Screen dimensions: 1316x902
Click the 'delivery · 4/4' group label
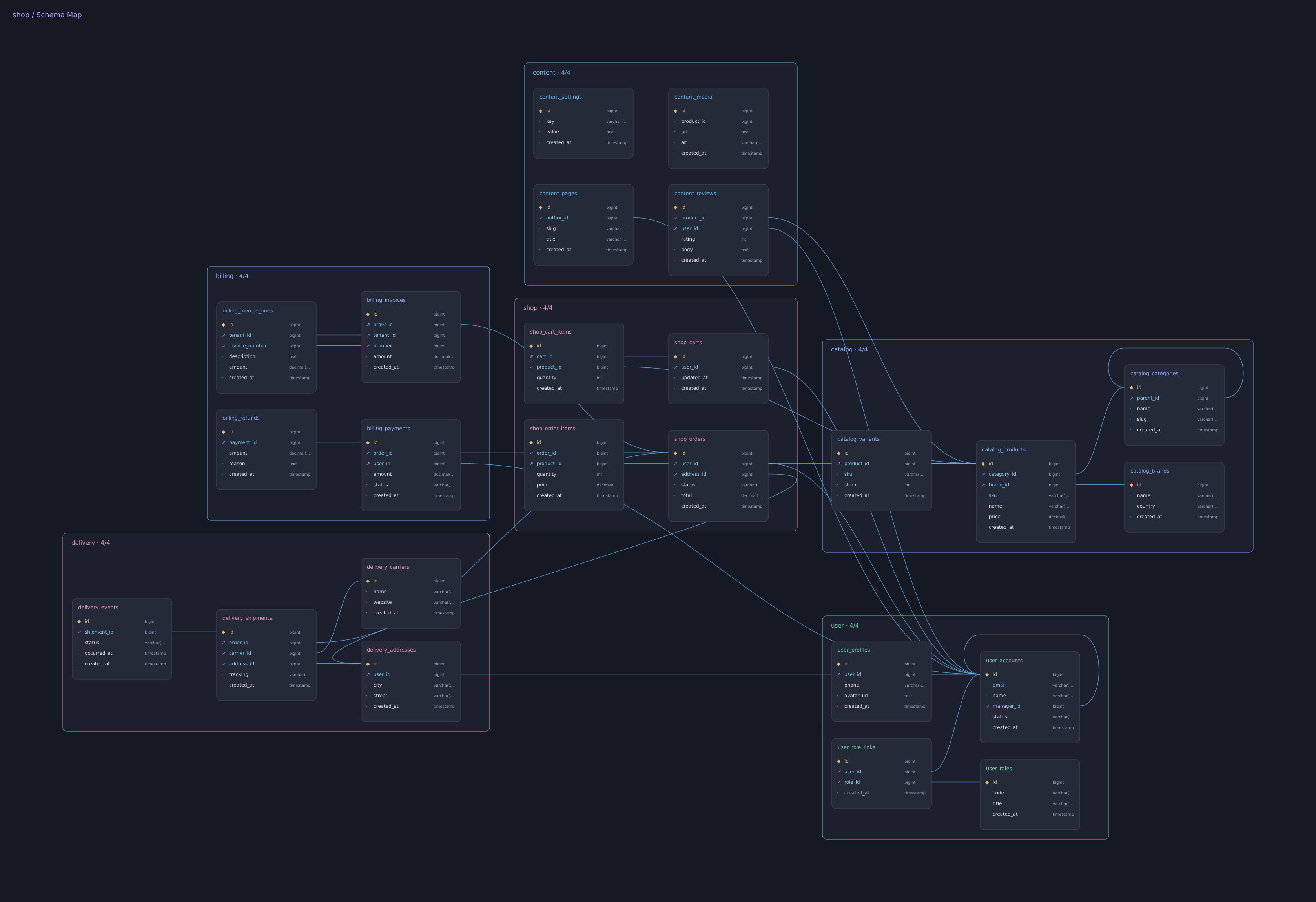(91, 543)
